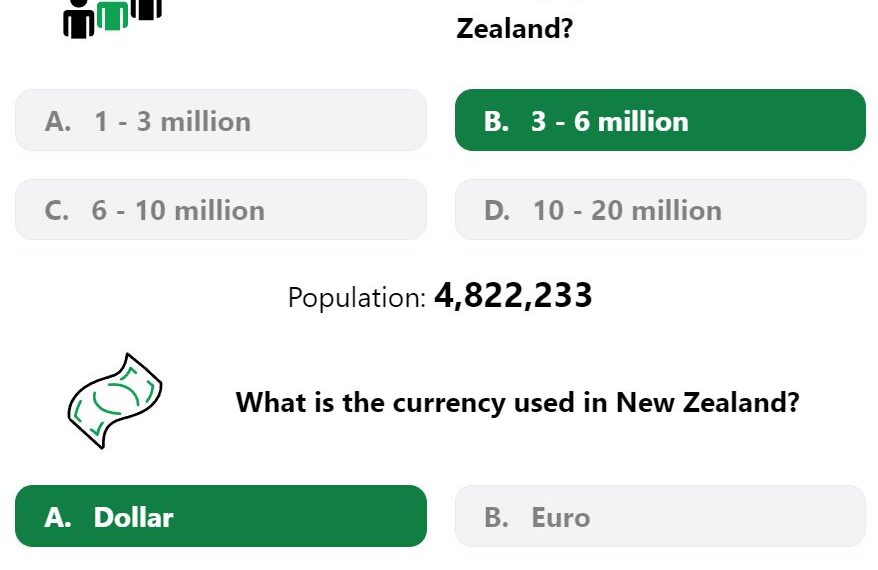Pick the Euro answer option

[x=661, y=516]
